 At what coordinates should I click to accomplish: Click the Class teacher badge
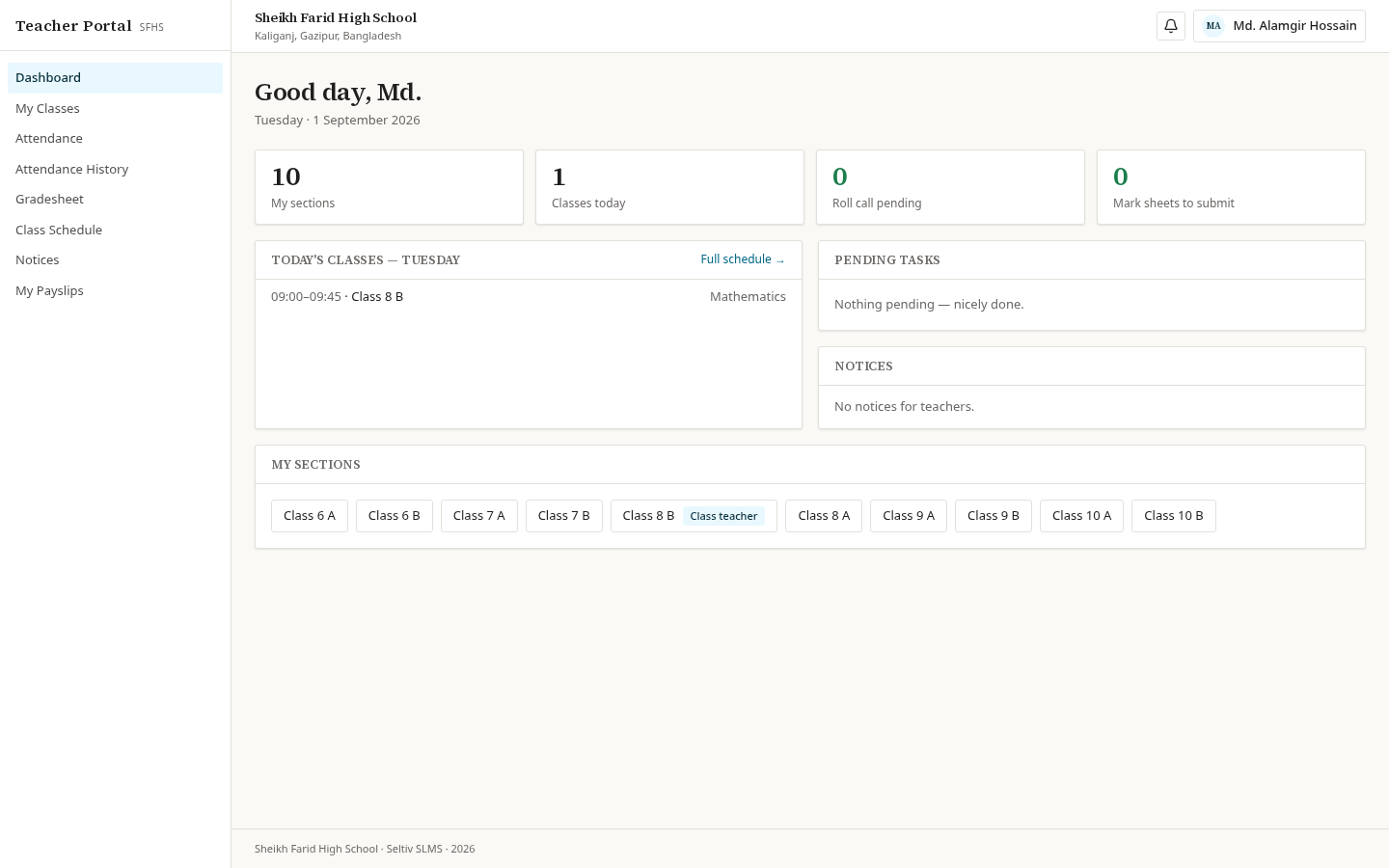pos(723,516)
